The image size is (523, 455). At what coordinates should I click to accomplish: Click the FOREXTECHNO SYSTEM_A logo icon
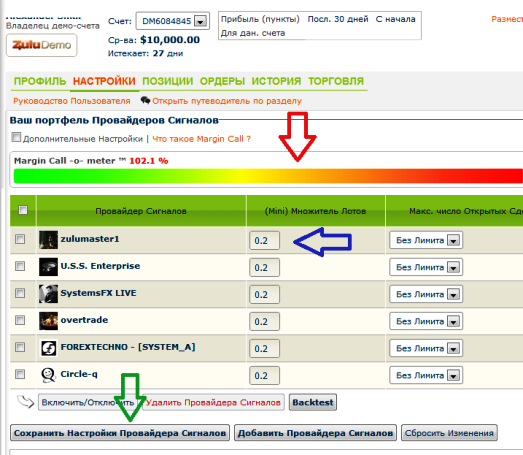point(48,348)
